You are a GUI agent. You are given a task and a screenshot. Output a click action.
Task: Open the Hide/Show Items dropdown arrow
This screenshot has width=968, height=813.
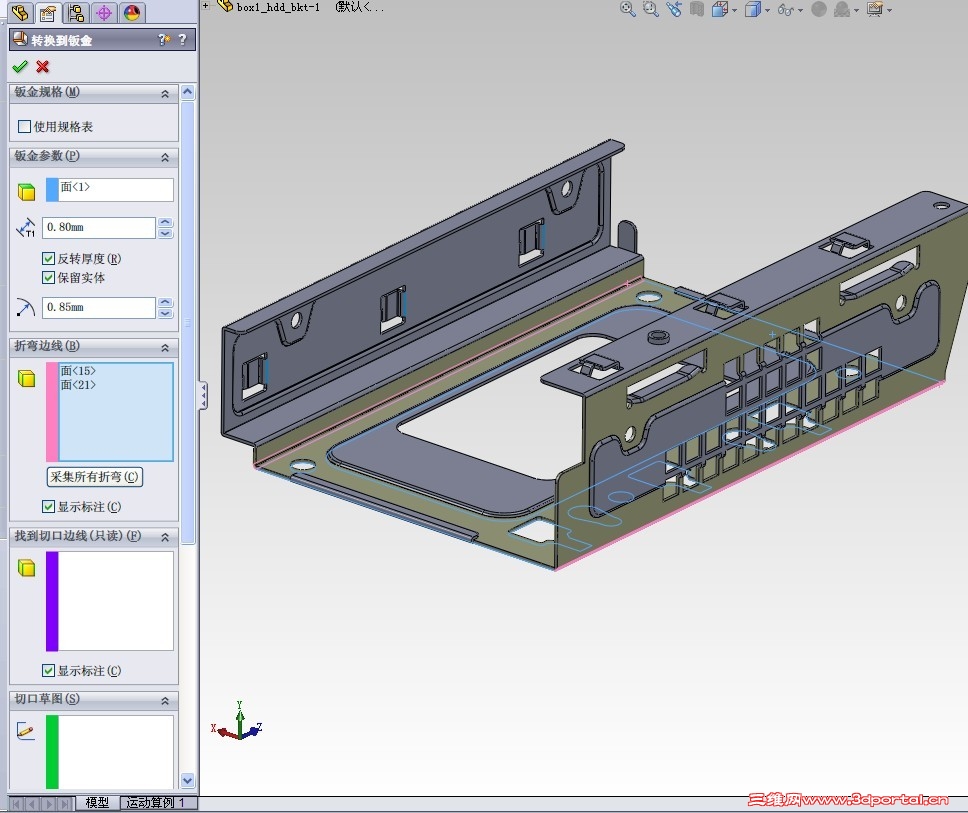[x=801, y=10]
